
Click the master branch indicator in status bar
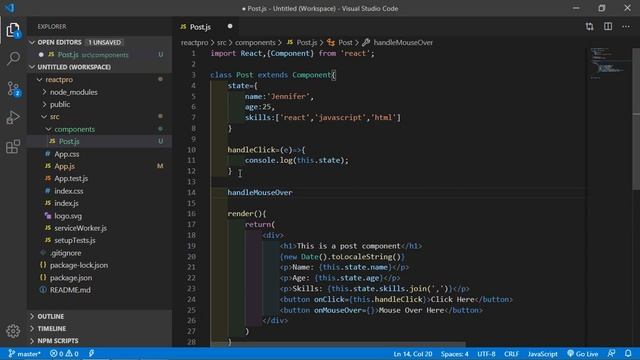pos(24,354)
